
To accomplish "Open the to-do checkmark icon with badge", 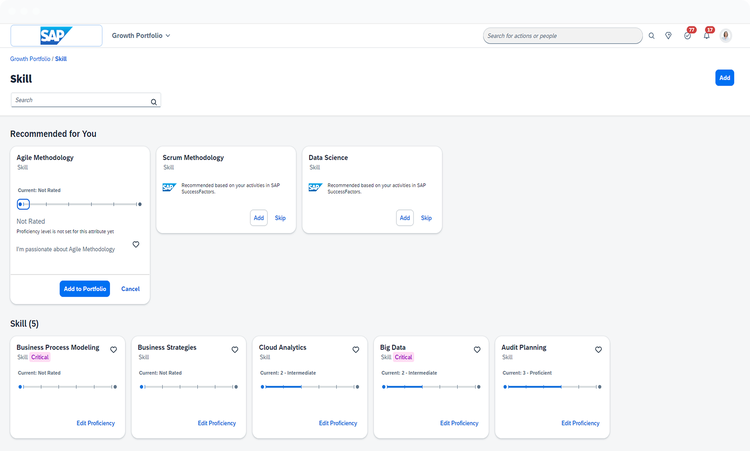I will pos(688,34).
